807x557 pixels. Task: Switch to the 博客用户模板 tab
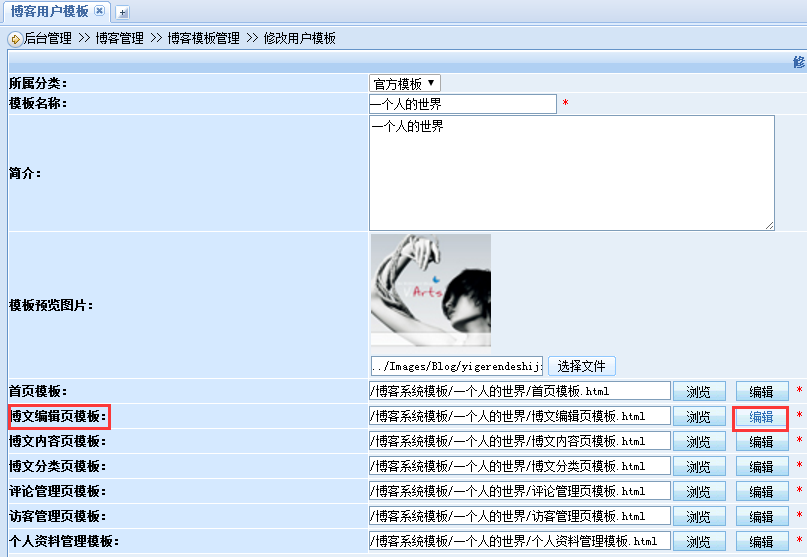tap(49, 12)
